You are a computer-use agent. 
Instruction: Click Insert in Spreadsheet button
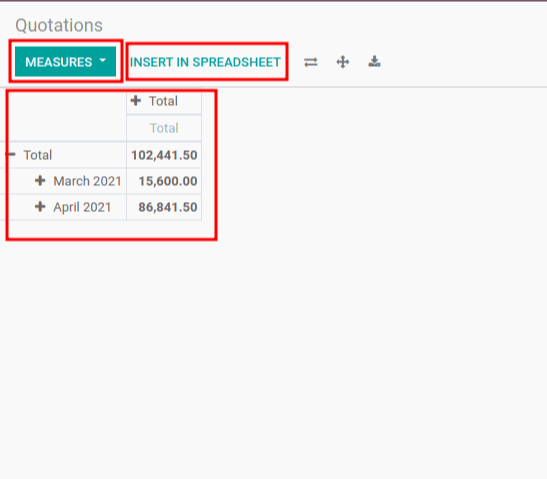[205, 62]
